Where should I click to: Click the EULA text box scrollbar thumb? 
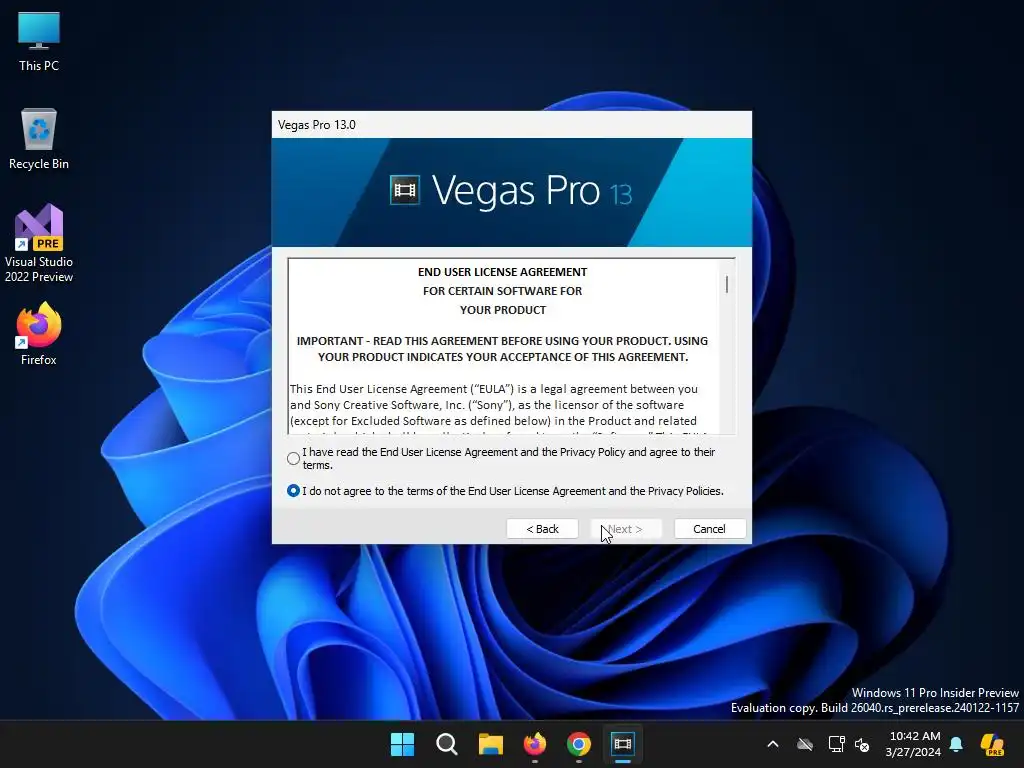click(x=727, y=283)
